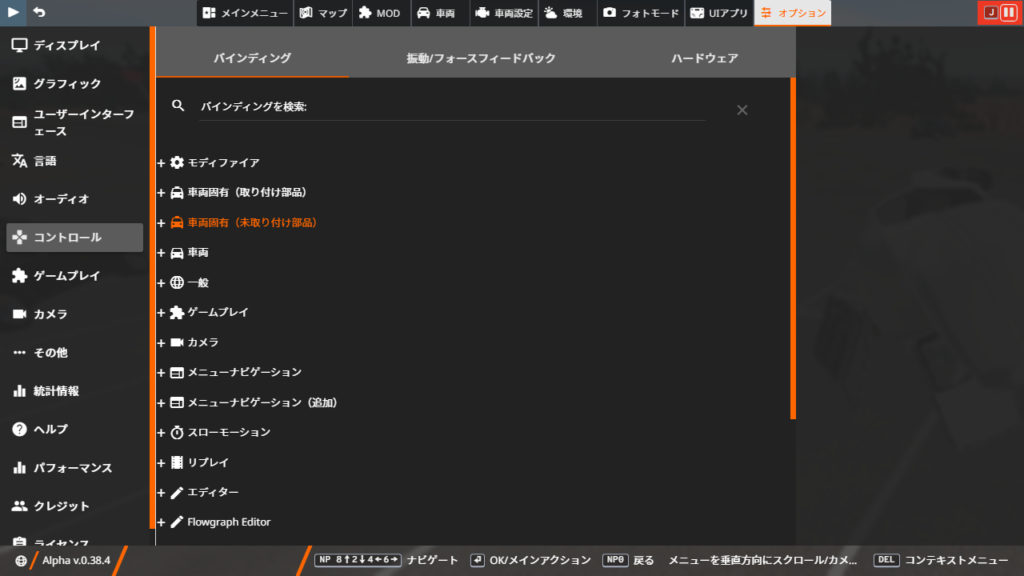Click the play icon at top-left
This screenshot has height=576, width=1024.
coord(13,12)
